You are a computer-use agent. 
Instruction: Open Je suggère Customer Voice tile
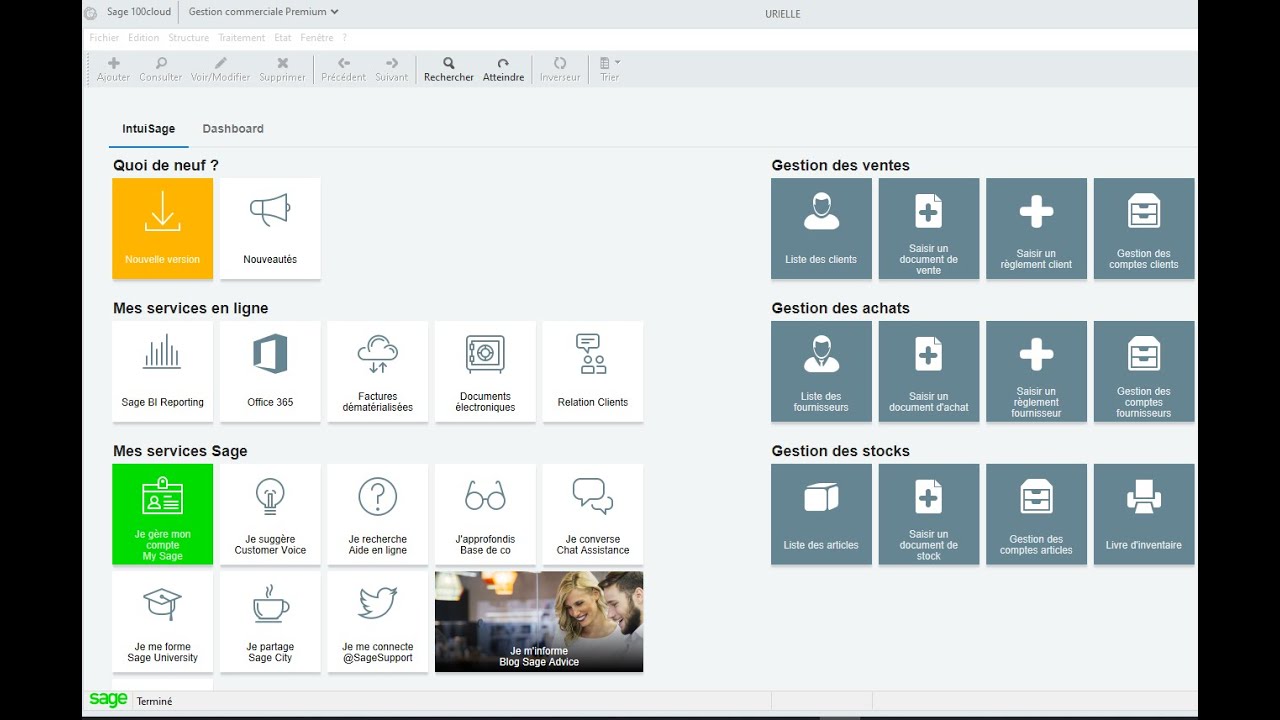(270, 514)
